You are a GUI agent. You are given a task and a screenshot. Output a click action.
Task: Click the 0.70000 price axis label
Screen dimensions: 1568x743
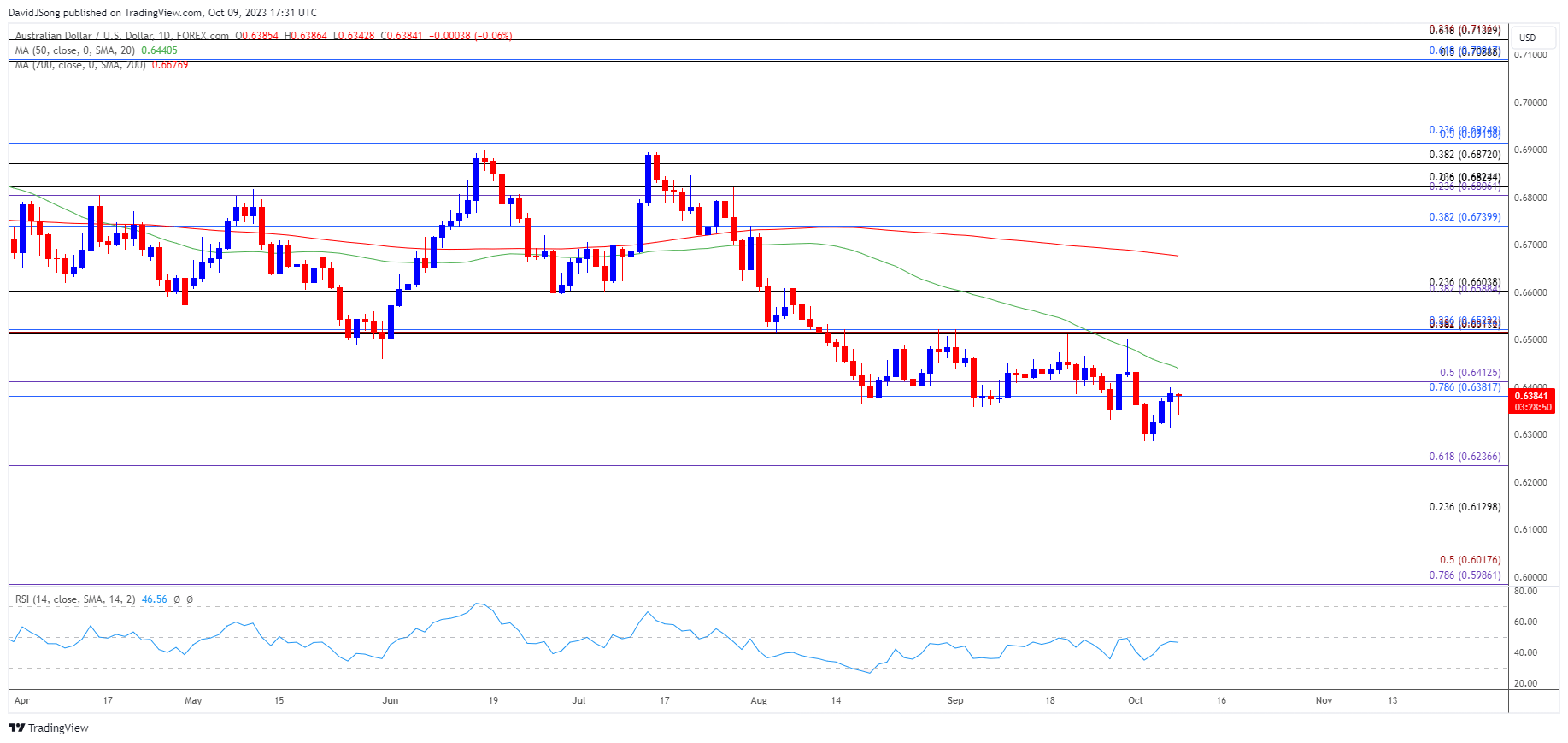[x=1530, y=103]
